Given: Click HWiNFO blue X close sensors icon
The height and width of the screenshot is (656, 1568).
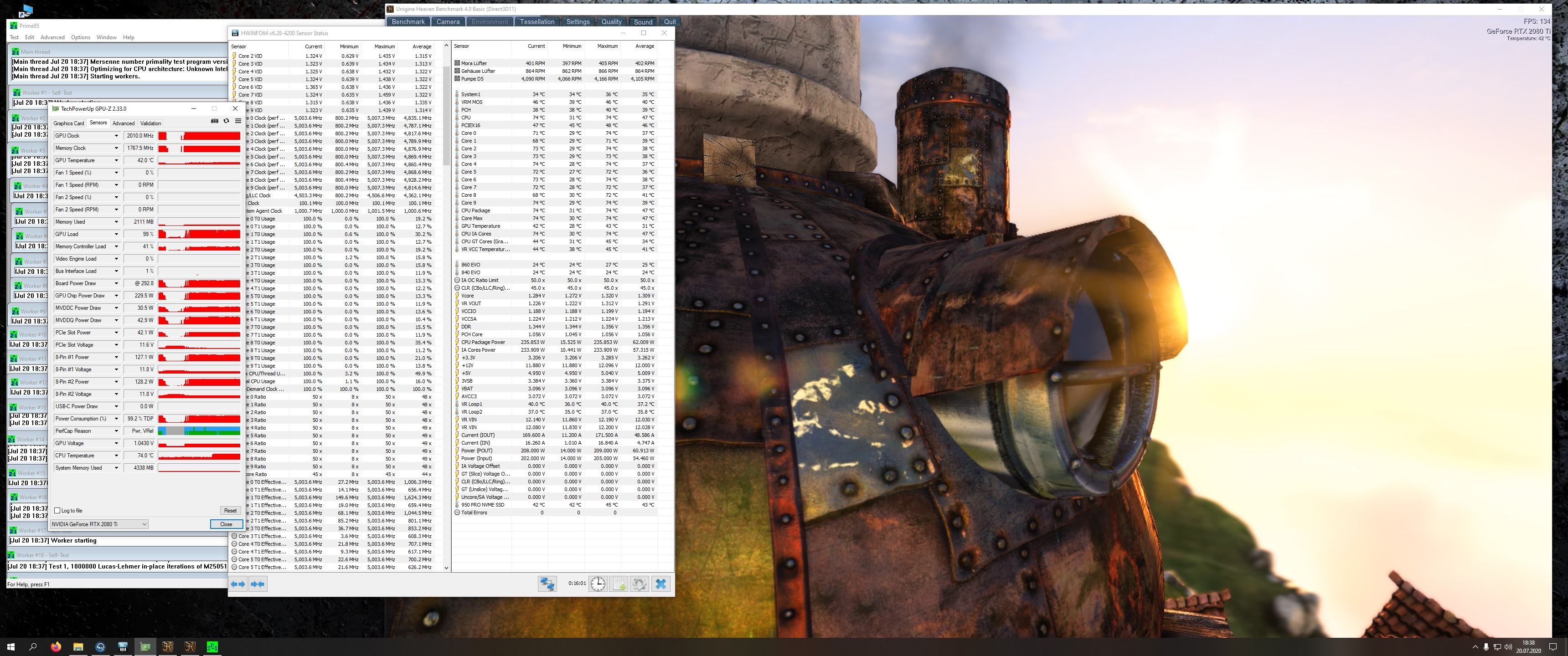Looking at the screenshot, I should (660, 584).
